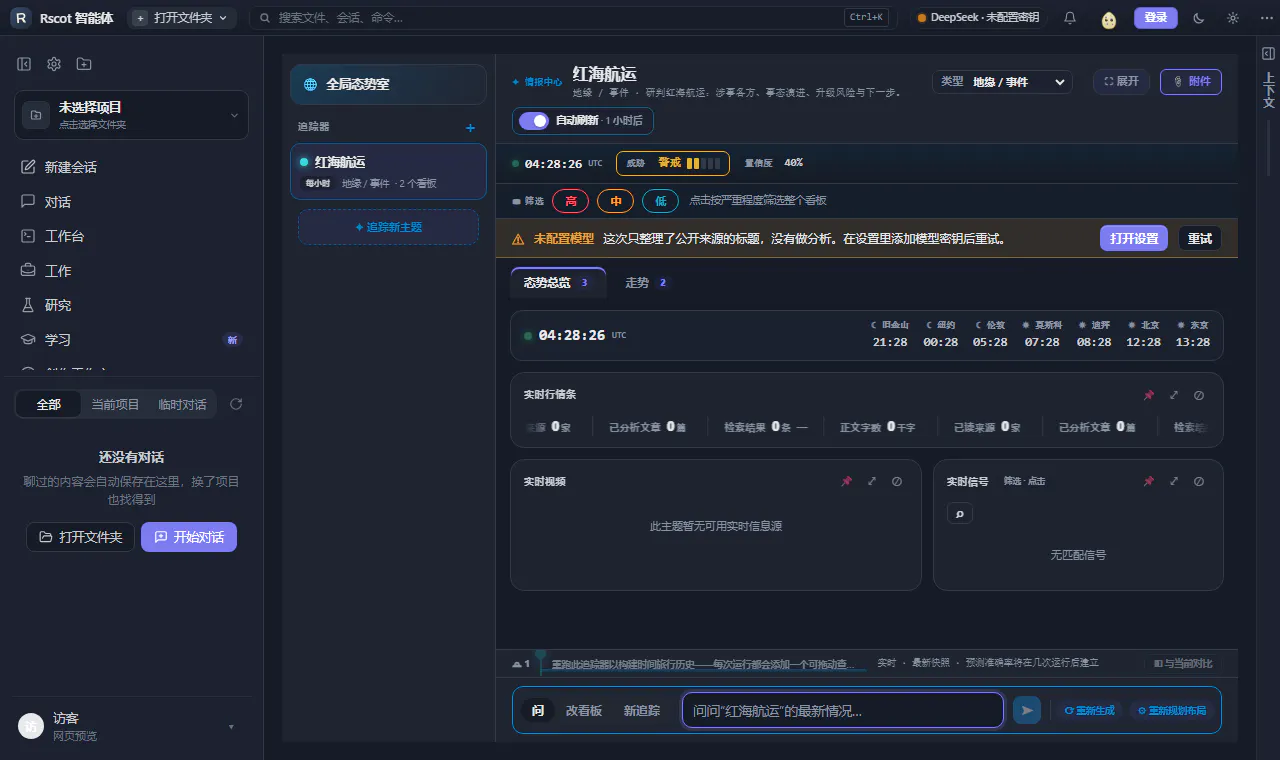The height and width of the screenshot is (760, 1280).
Task: Filter board by 高 severity
Action: (570, 201)
